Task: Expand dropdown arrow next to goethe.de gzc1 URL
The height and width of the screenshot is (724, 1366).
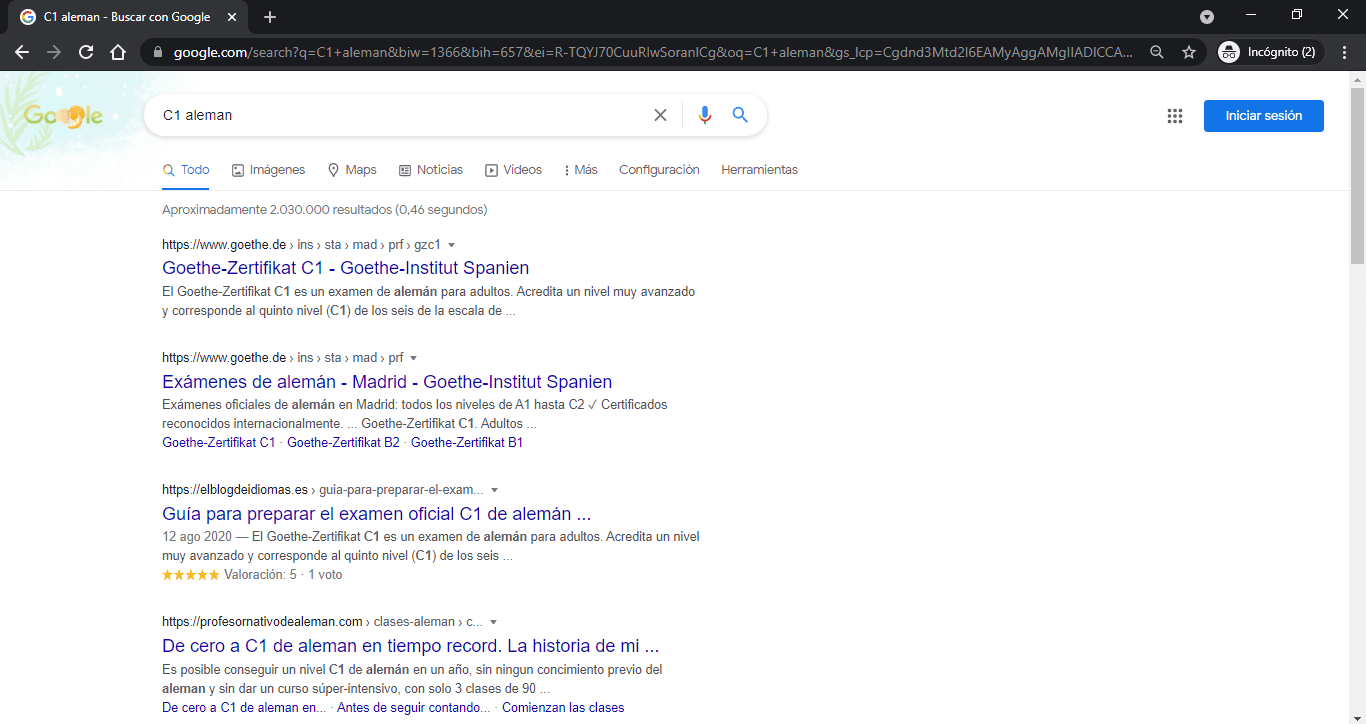Action: [x=452, y=245]
